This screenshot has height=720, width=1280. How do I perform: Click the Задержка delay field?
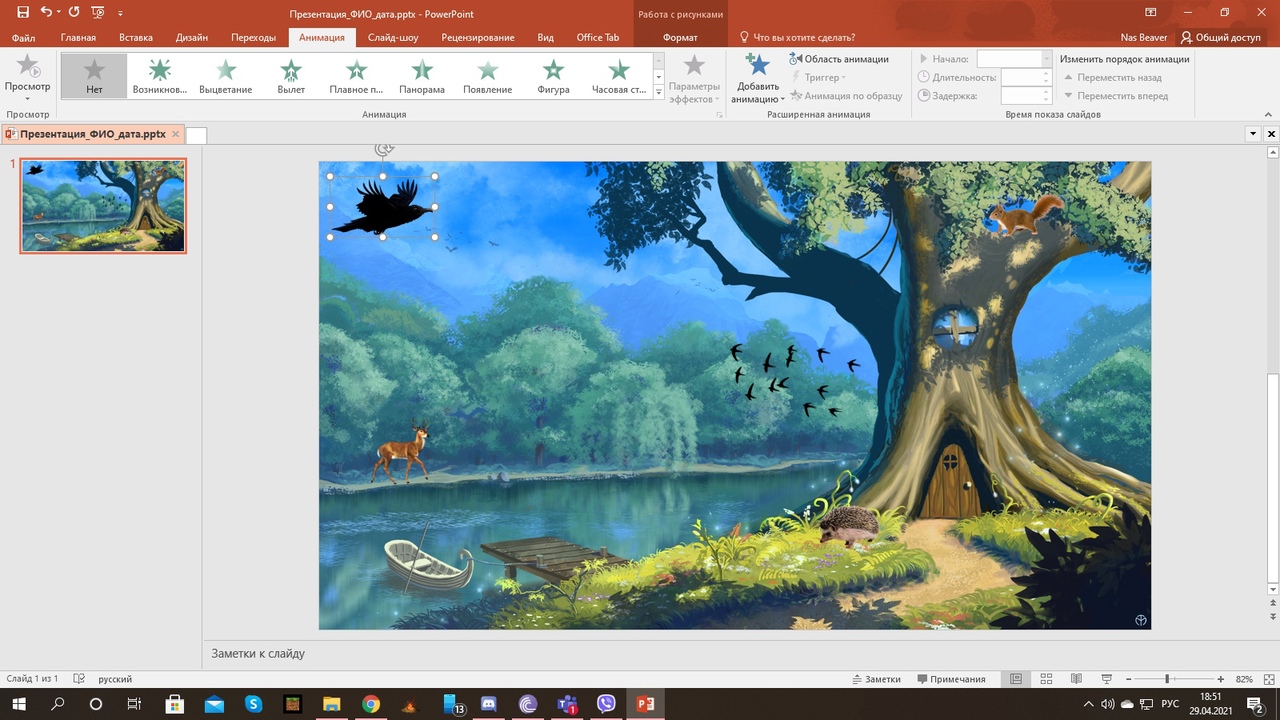pos(1026,96)
